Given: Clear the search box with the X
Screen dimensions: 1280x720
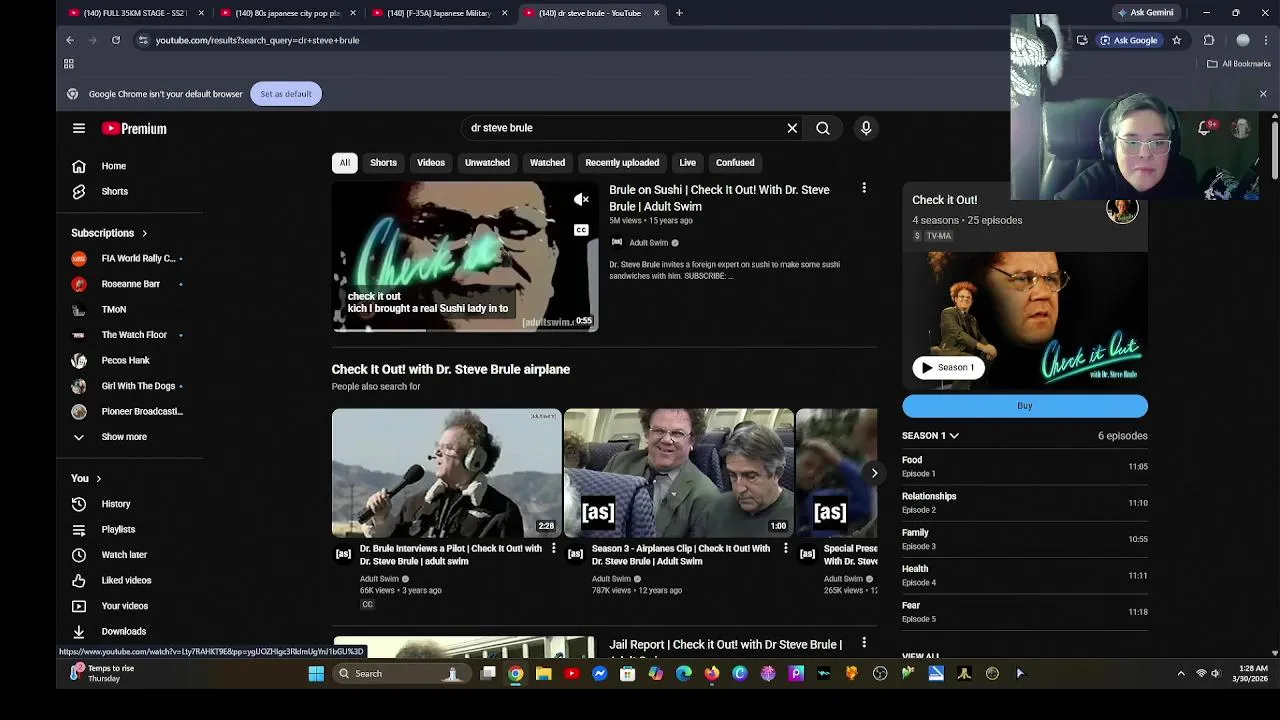Looking at the screenshot, I should click(792, 128).
